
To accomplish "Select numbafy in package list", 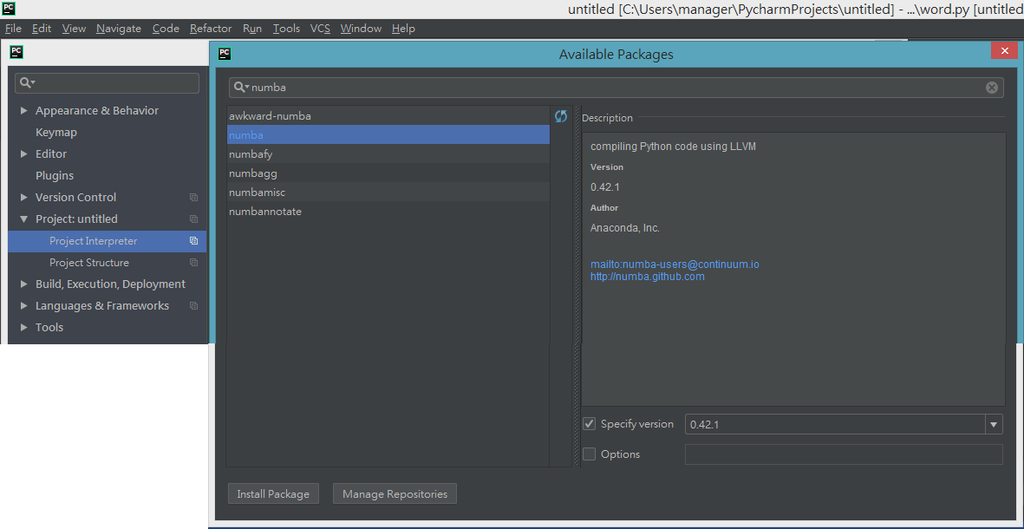I will 388,154.
